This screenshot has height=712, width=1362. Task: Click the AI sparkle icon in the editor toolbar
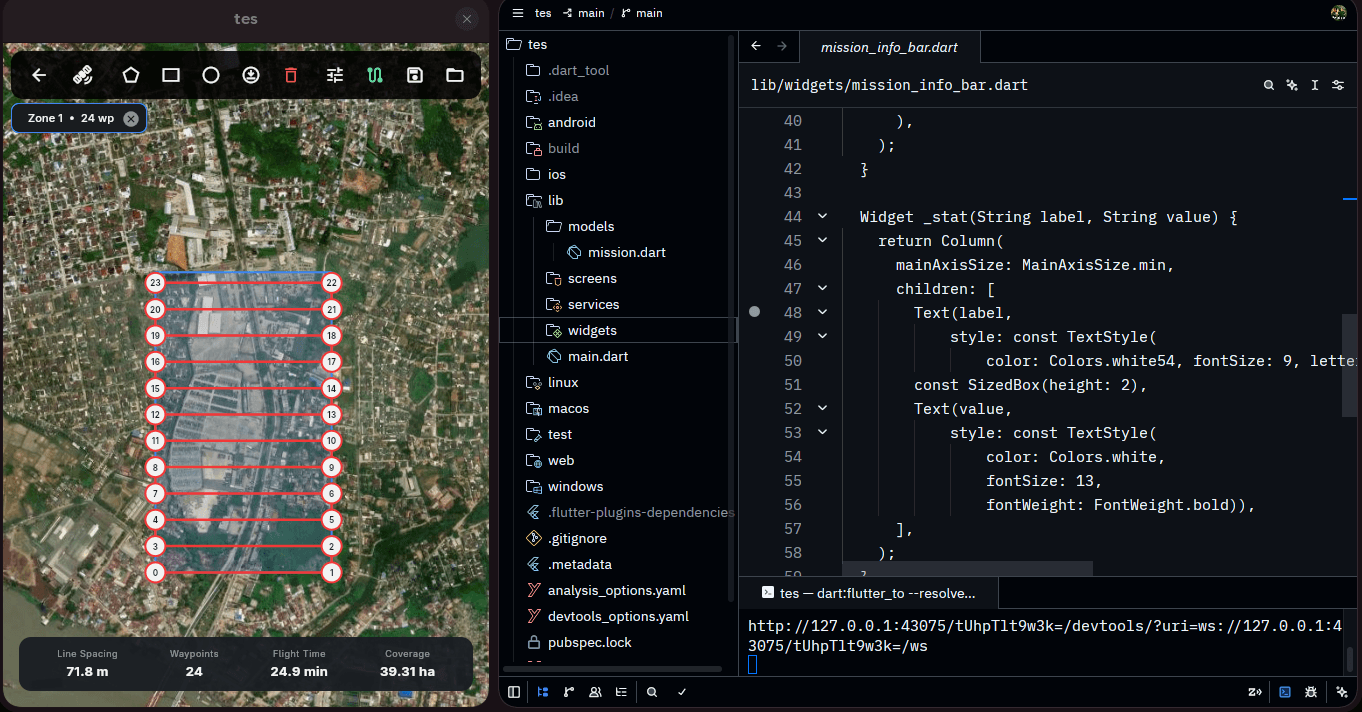tap(1292, 86)
